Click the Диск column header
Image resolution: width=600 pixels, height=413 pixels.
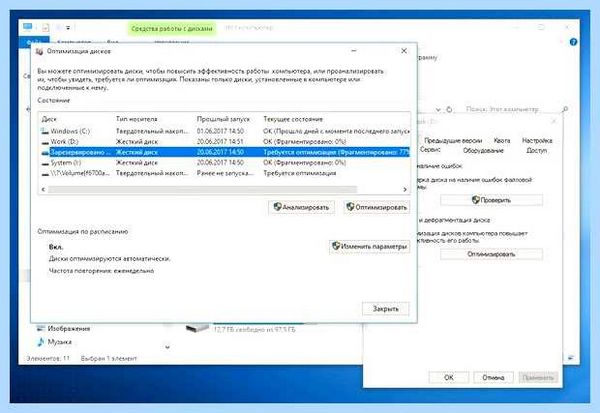49,119
